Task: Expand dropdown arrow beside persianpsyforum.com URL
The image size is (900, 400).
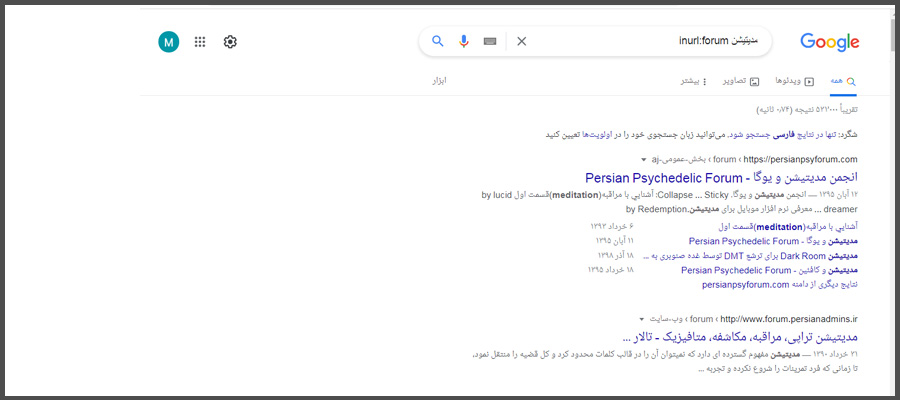Action: pyautogui.click(x=644, y=160)
